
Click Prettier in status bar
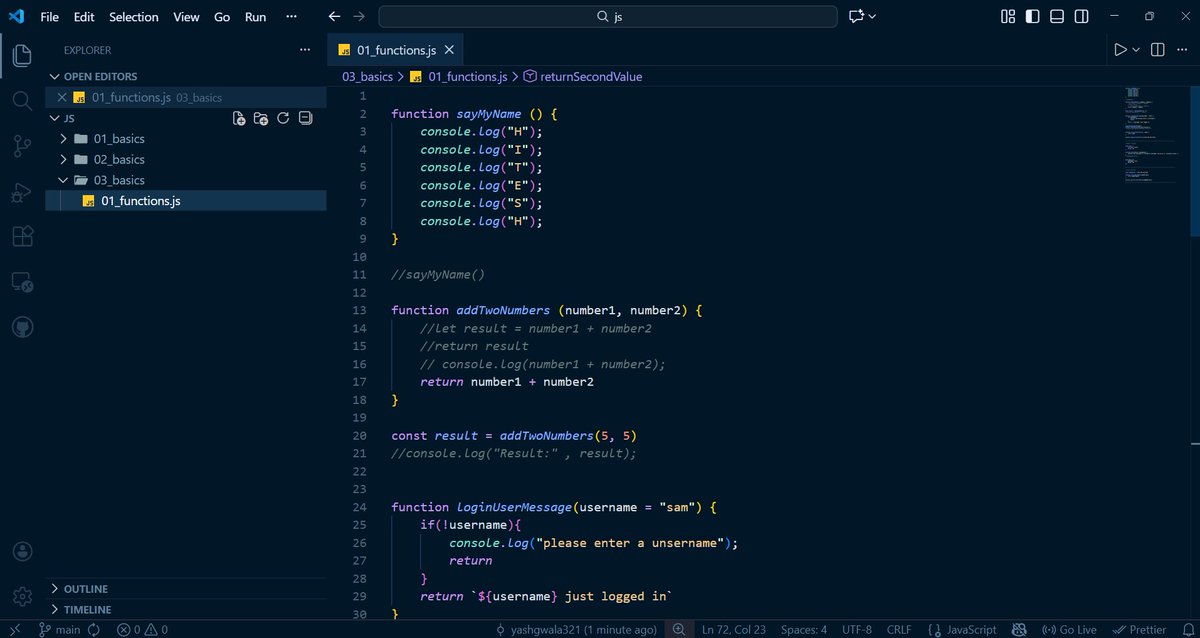point(1140,630)
